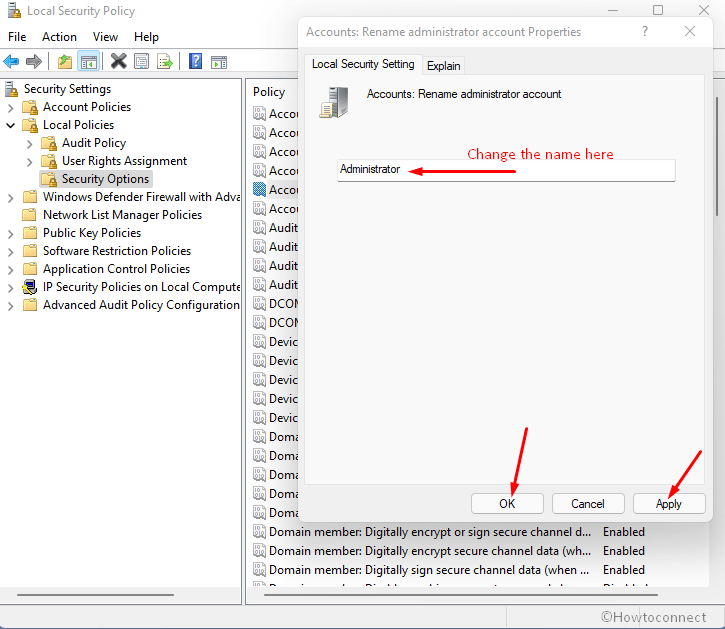Click the policy list vertical scrollbar

(x=717, y=155)
